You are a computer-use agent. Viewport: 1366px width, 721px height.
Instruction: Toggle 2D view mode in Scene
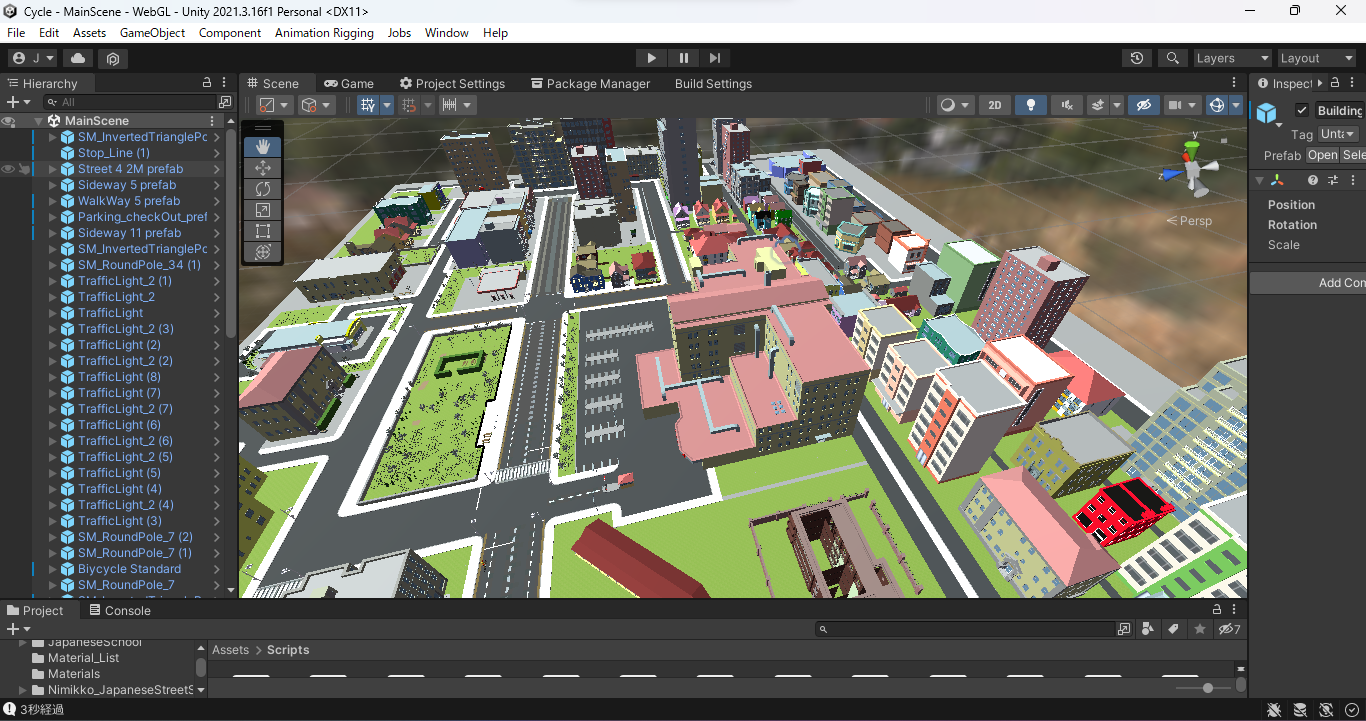[x=994, y=105]
